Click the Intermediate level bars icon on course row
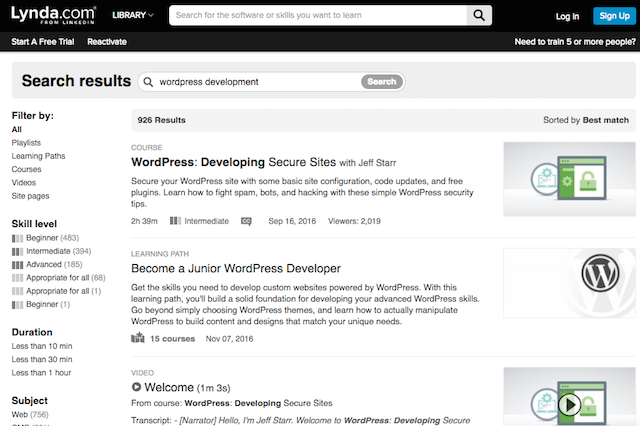Image resolution: width=640 pixels, height=426 pixels. tap(175, 221)
